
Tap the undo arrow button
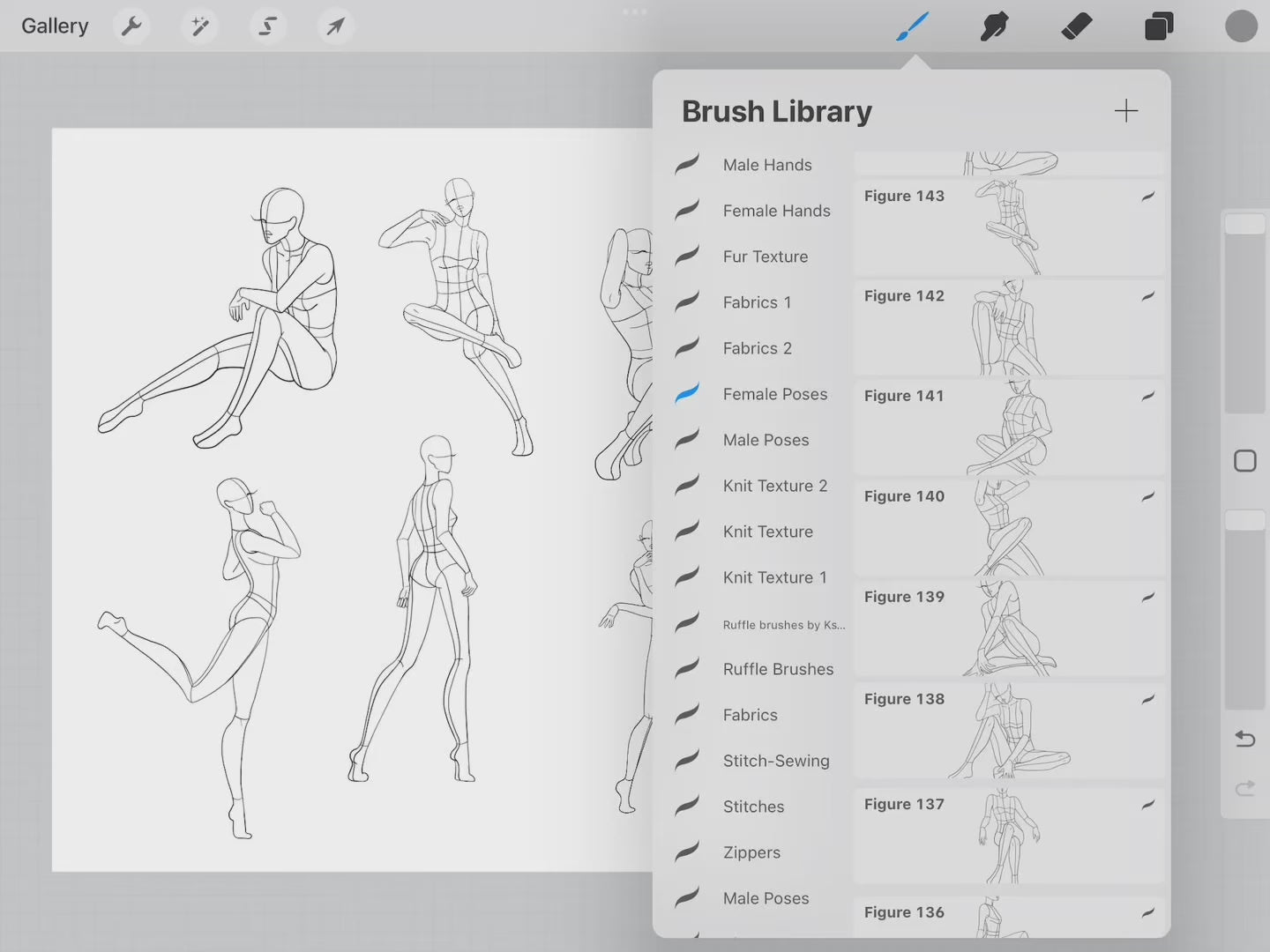click(1244, 739)
